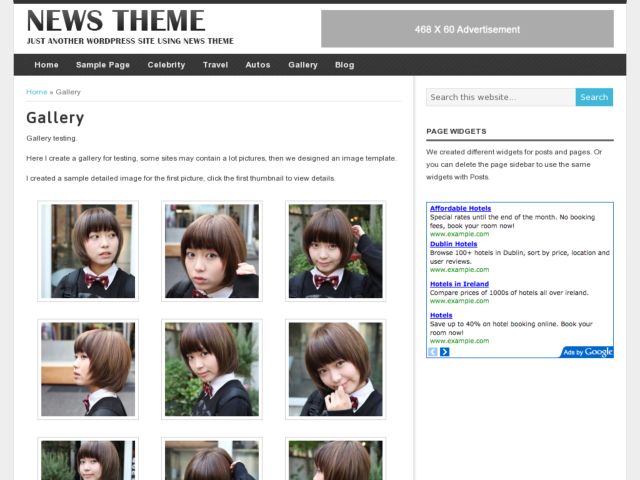
Task: Open the Dublin Hotels ad link
Action: pyautogui.click(x=453, y=244)
